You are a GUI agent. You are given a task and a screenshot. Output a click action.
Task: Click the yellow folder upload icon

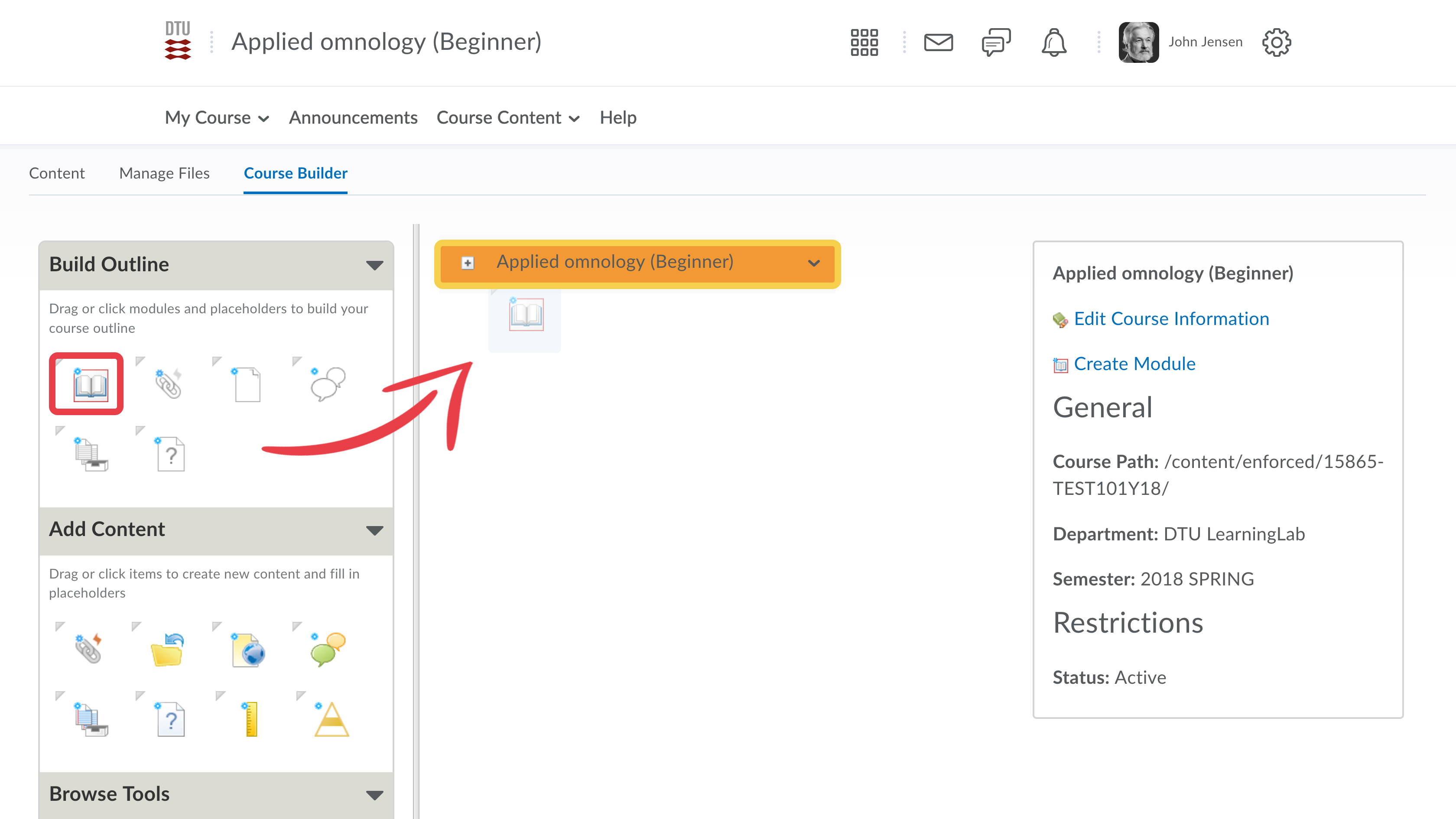coord(167,650)
